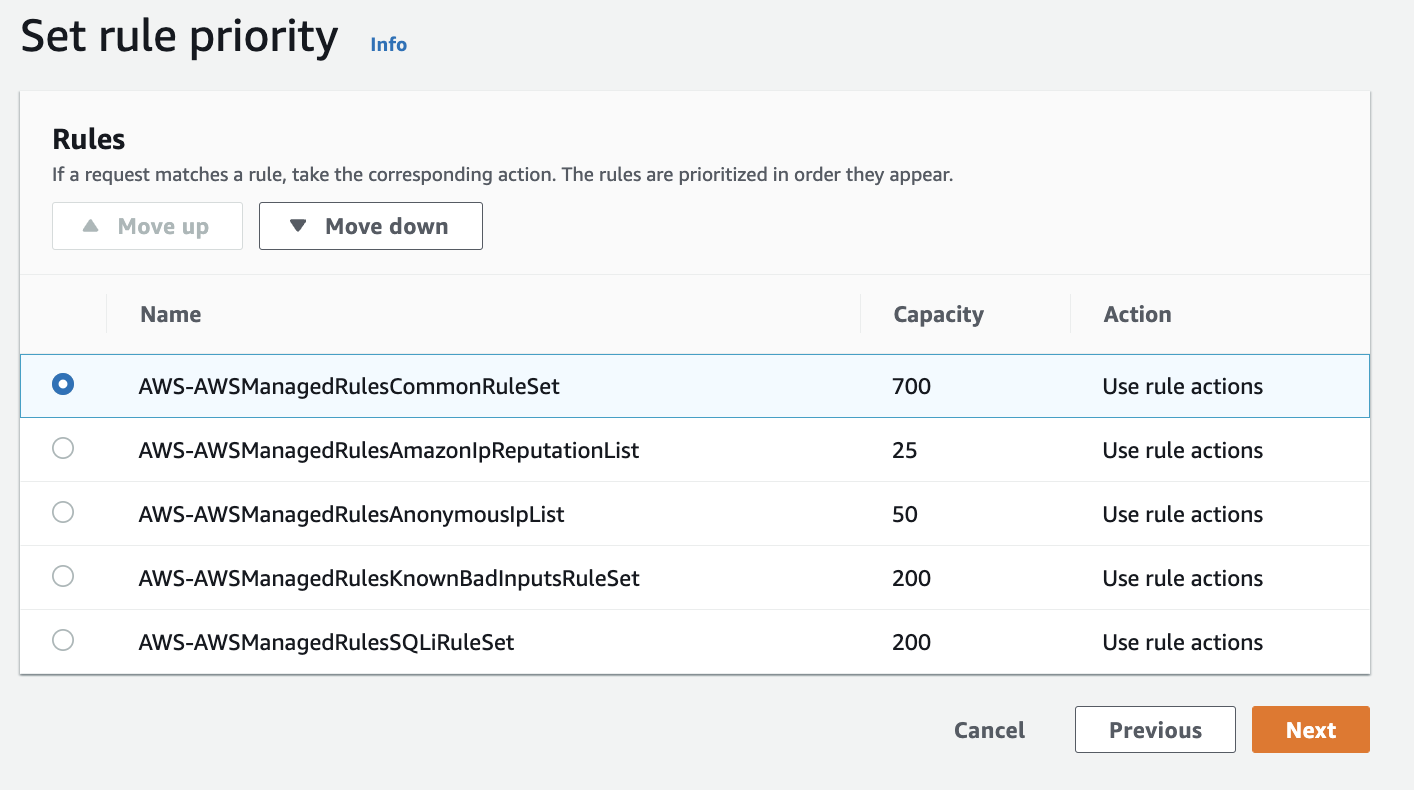Click the AWS-AWSManagedRulesSQLiRuleSet rule name
The image size is (1414, 790).
point(326,642)
